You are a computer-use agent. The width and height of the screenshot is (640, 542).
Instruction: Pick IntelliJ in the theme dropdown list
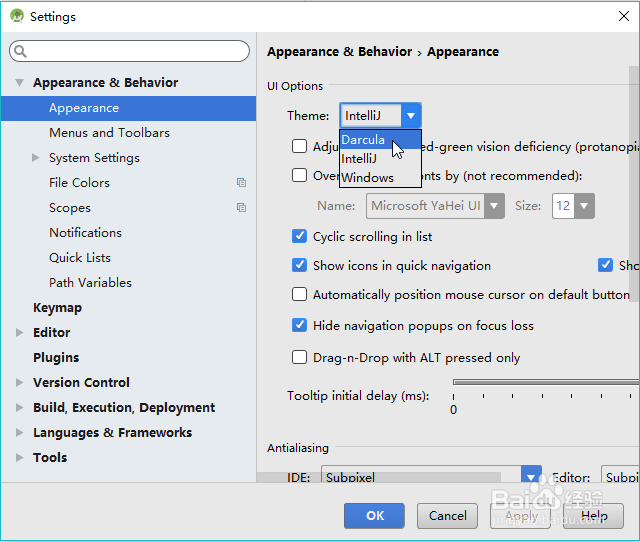(x=359, y=158)
